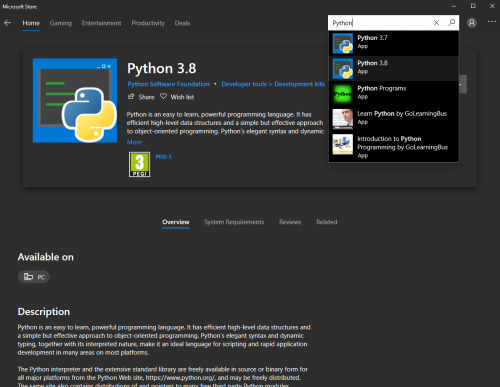
Task: Share the app via Share icon
Action: click(141, 97)
